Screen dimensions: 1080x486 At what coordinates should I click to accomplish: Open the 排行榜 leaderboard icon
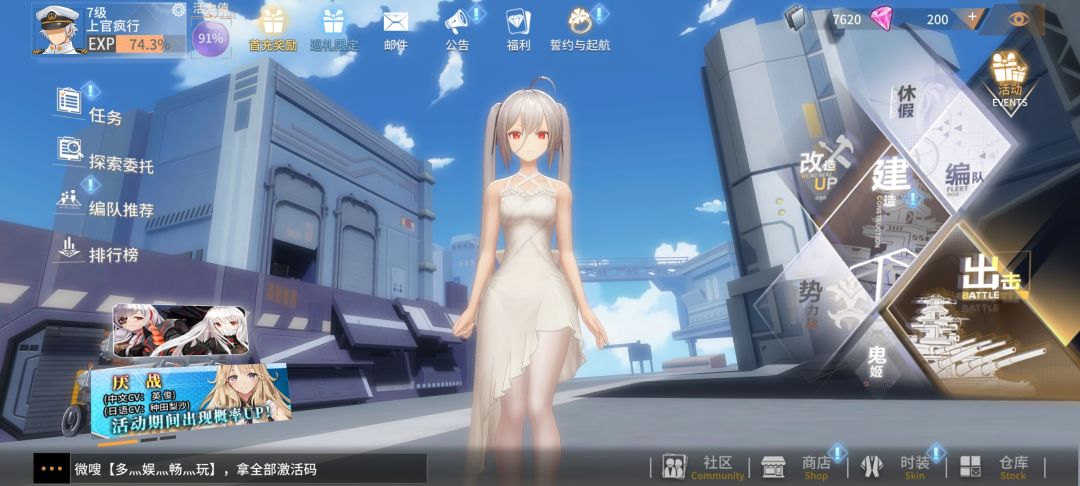tap(69, 249)
